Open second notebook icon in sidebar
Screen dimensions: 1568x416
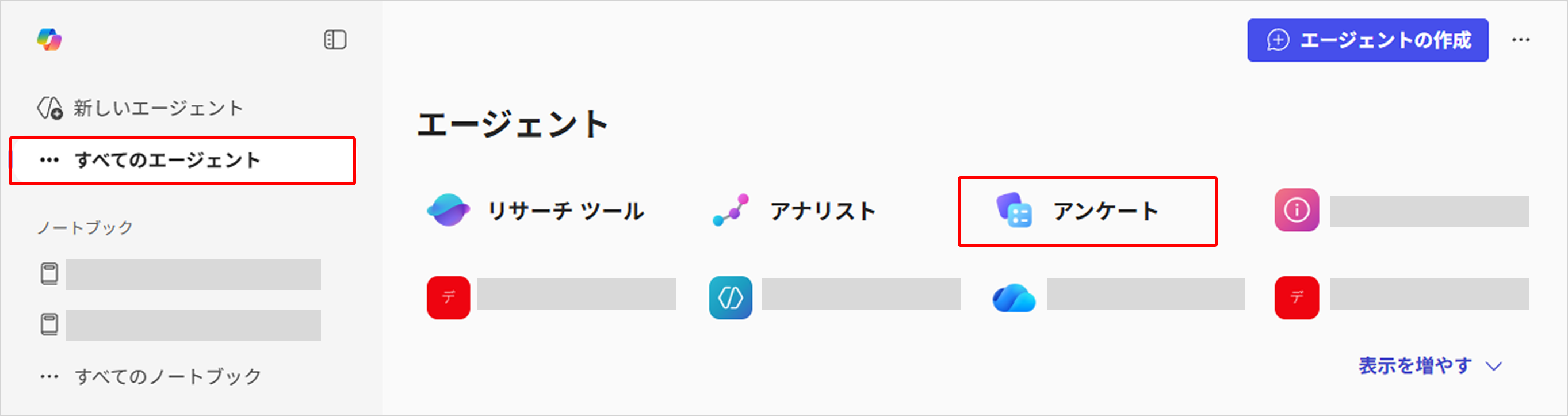click(49, 325)
